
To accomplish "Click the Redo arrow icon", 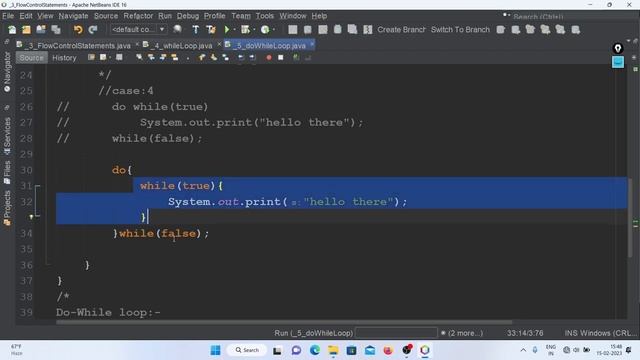I will (x=93, y=29).
